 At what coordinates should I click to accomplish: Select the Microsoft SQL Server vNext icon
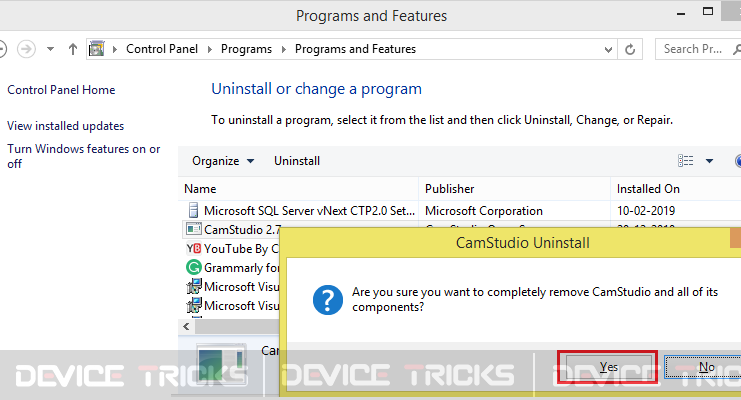[193, 210]
